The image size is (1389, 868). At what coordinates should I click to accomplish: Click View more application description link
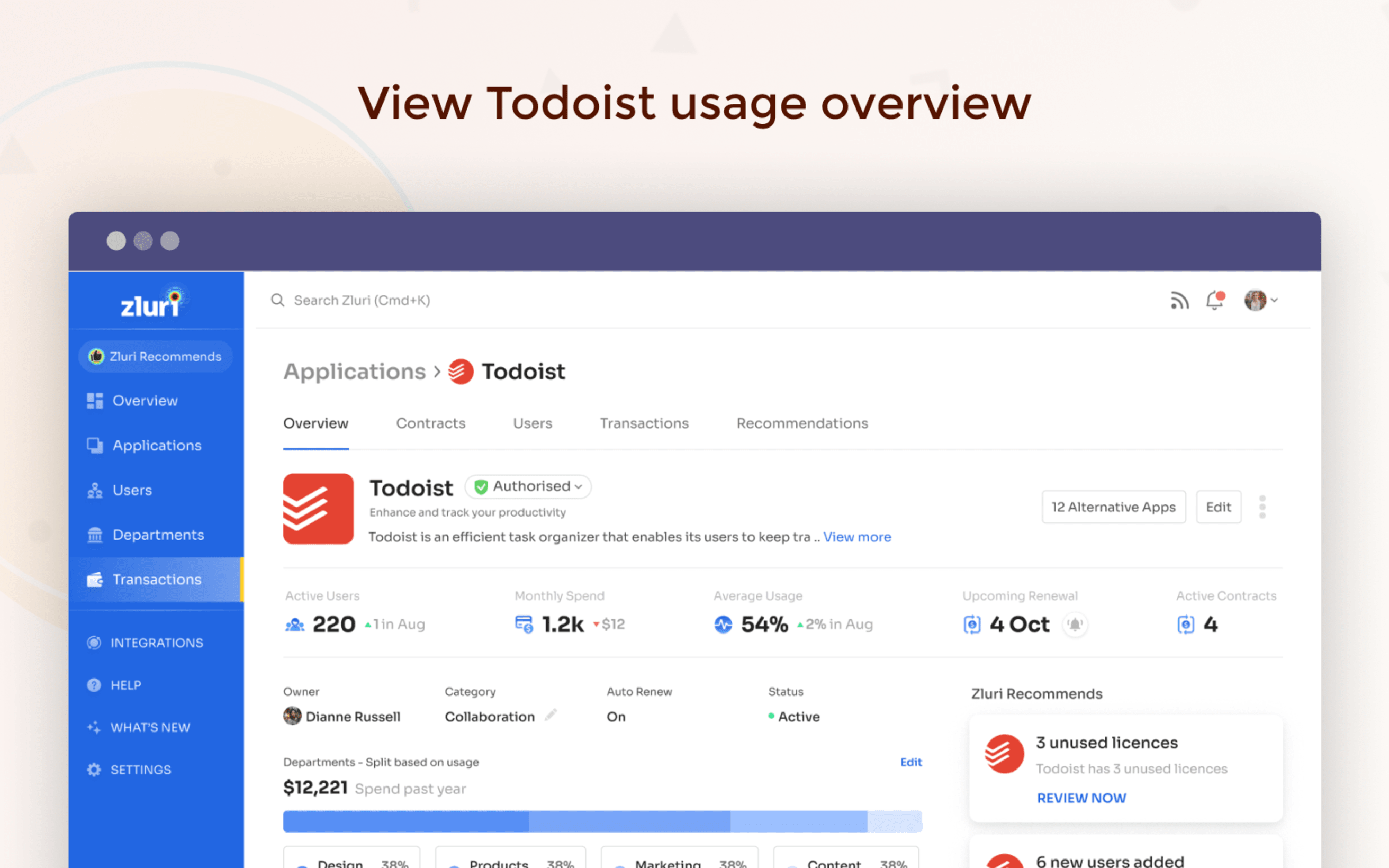856,536
